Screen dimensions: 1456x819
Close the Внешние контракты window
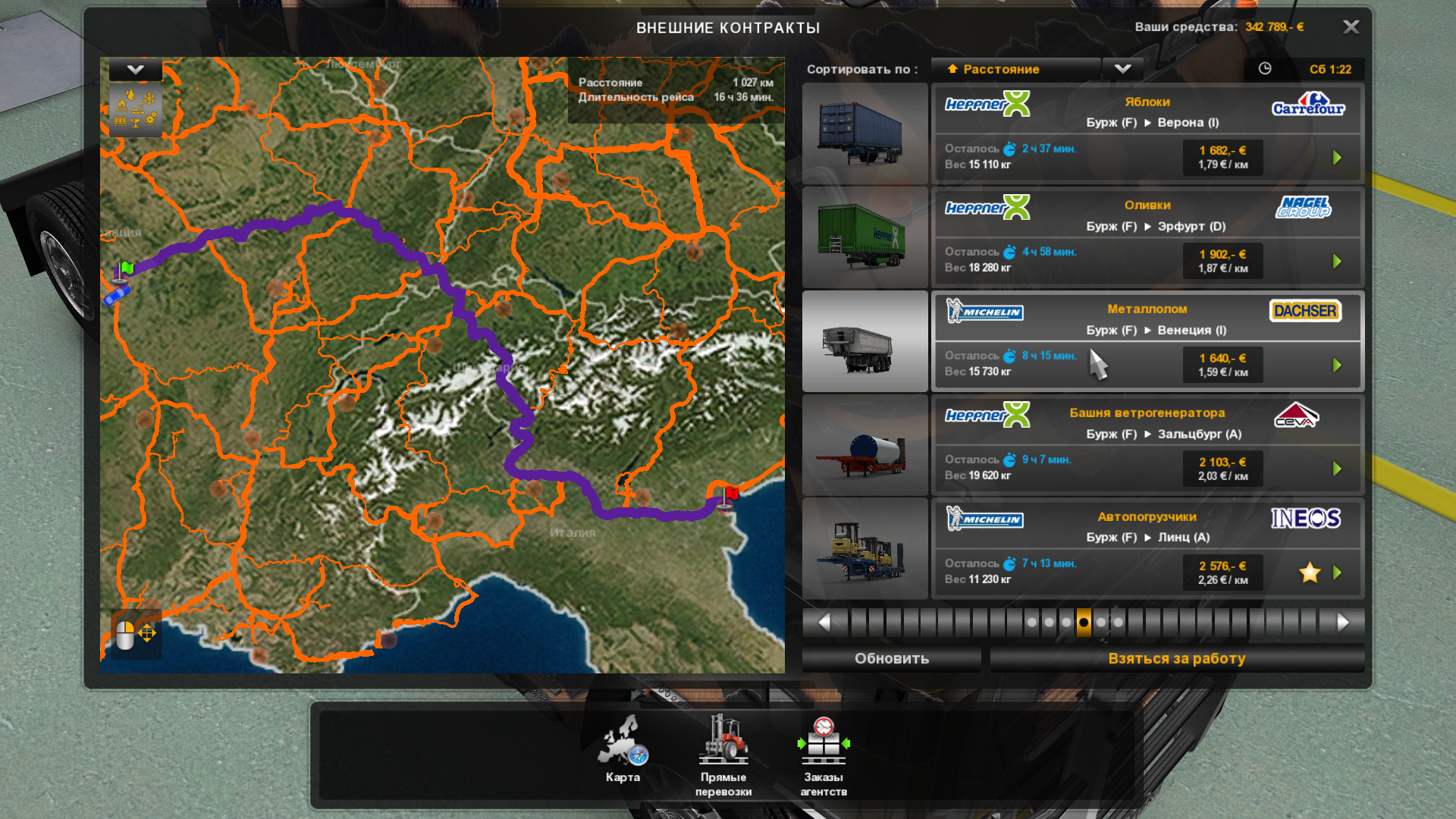[x=1351, y=27]
